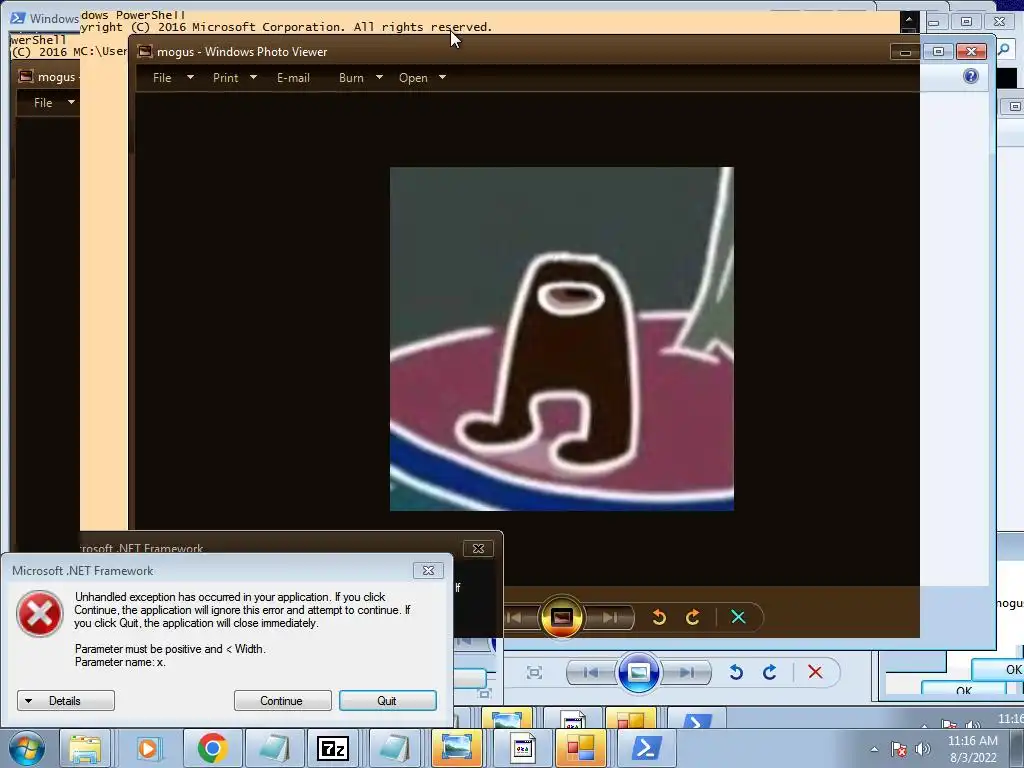The height and width of the screenshot is (768, 1024).
Task: Go to previous image in front dark Photo Viewer
Action: pos(515,617)
